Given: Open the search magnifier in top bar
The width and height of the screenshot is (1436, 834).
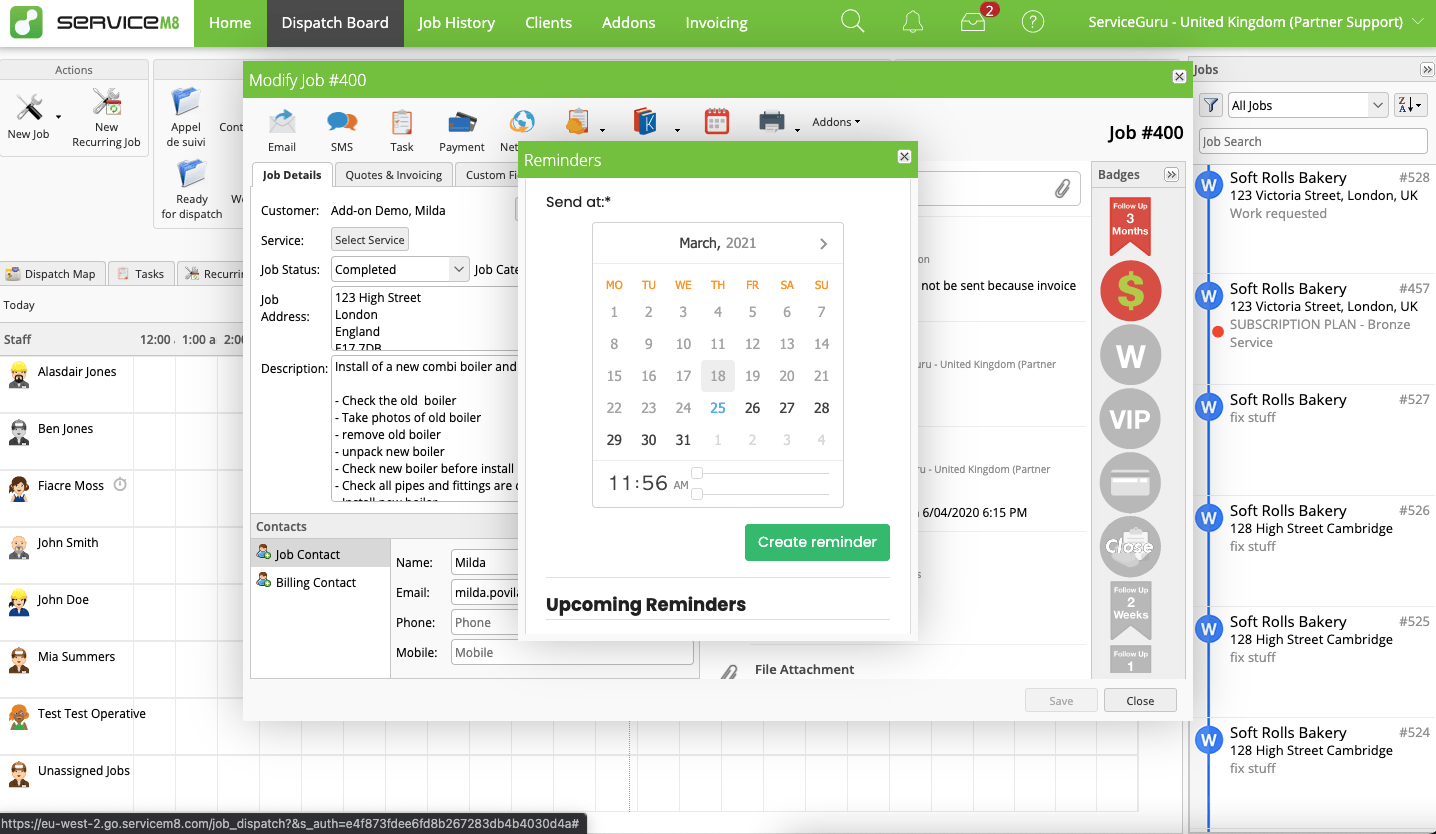Looking at the screenshot, I should pos(852,22).
